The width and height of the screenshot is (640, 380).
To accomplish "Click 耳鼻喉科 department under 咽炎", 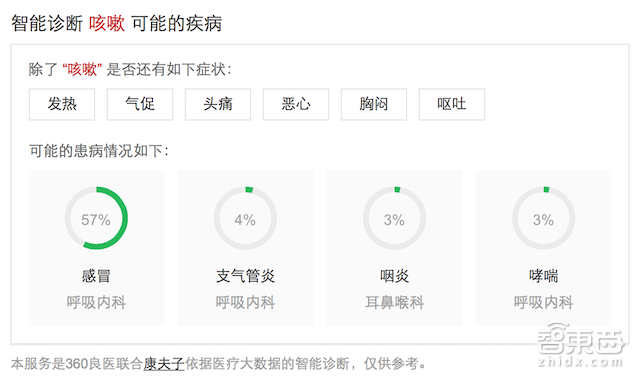I will pyautogui.click(x=394, y=302).
